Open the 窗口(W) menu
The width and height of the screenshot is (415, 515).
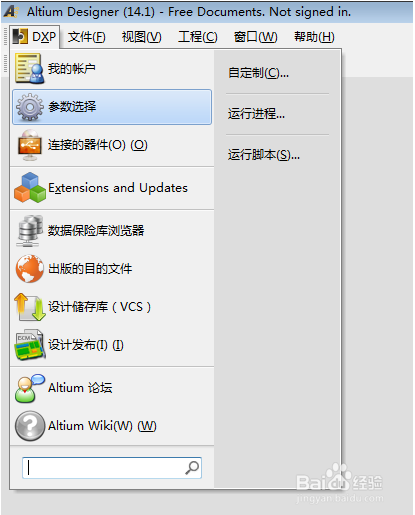255,37
